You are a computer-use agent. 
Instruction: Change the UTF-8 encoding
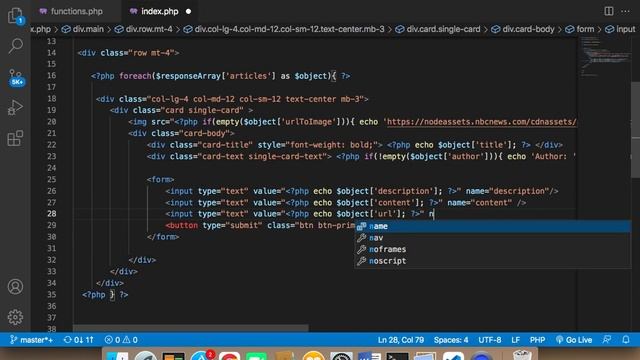tap(489, 340)
